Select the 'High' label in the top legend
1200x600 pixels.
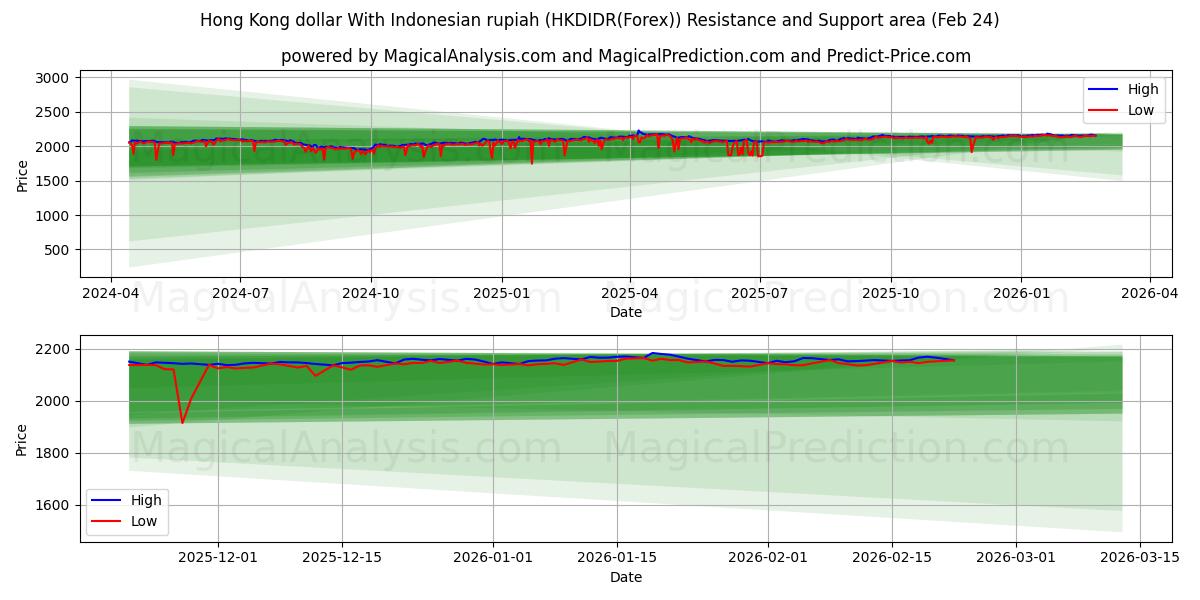coord(1146,89)
